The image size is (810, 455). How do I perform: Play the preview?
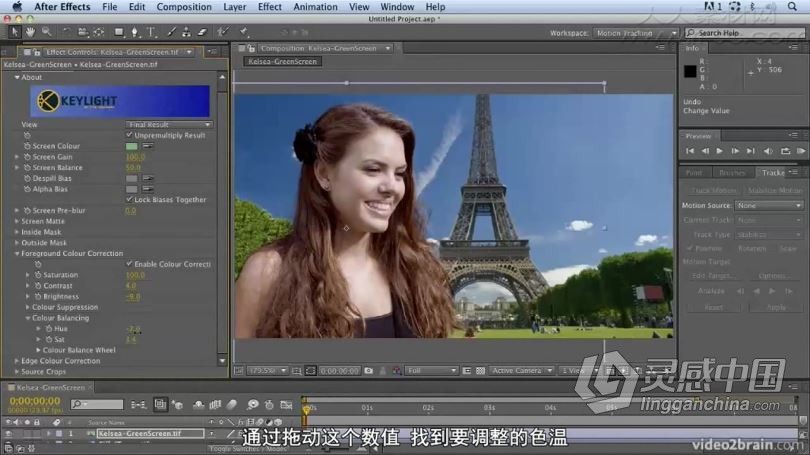tap(720, 151)
